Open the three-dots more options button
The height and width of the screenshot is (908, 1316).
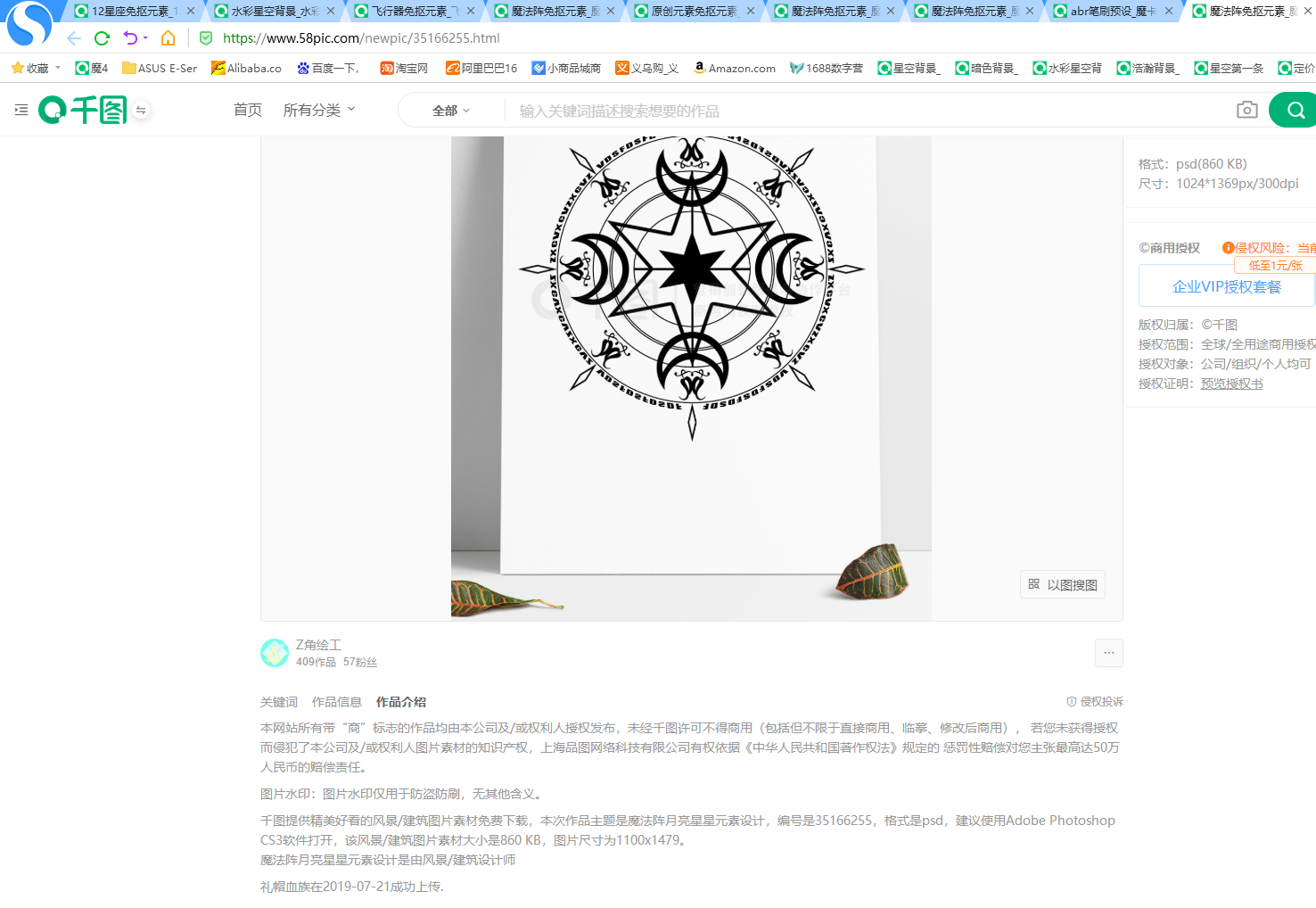point(1108,653)
